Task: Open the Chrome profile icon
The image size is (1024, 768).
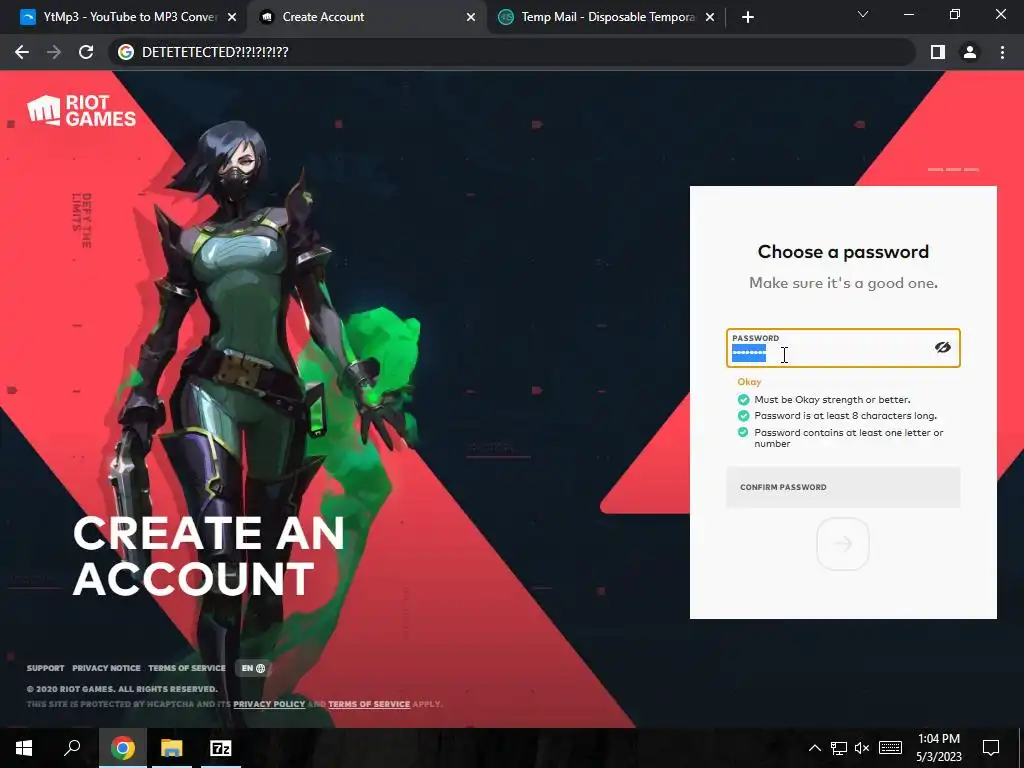Action: tap(970, 52)
